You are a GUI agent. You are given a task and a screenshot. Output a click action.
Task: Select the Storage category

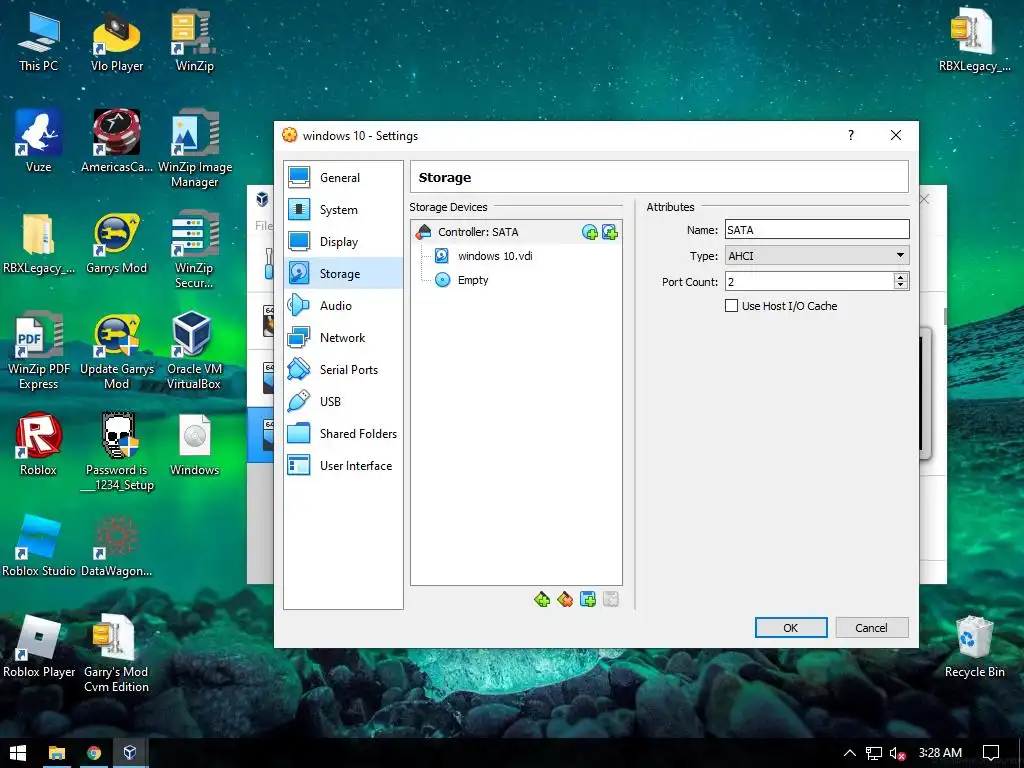[x=343, y=274]
